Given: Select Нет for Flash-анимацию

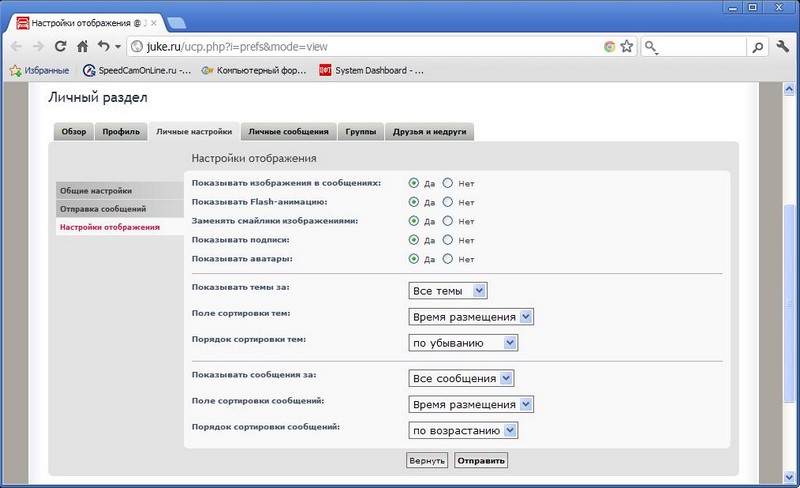Looking at the screenshot, I should pos(447,202).
